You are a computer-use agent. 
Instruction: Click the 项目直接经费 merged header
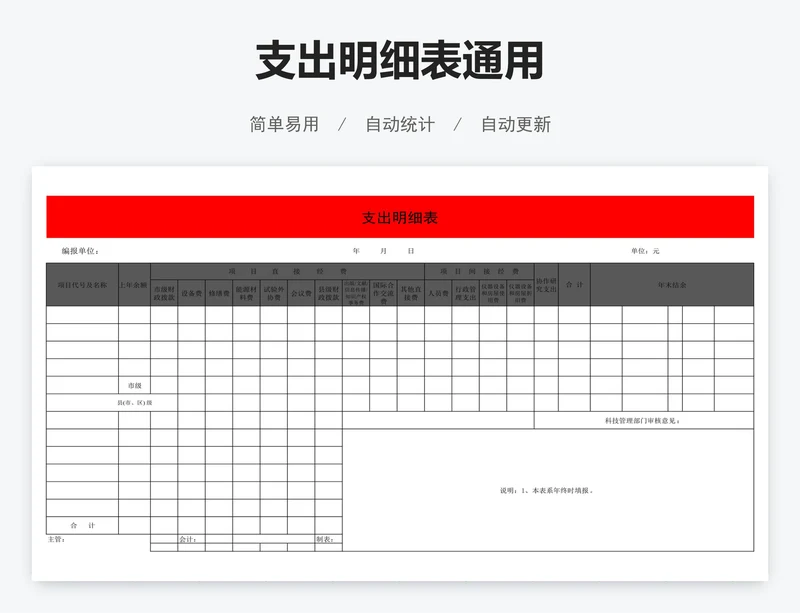click(287, 272)
